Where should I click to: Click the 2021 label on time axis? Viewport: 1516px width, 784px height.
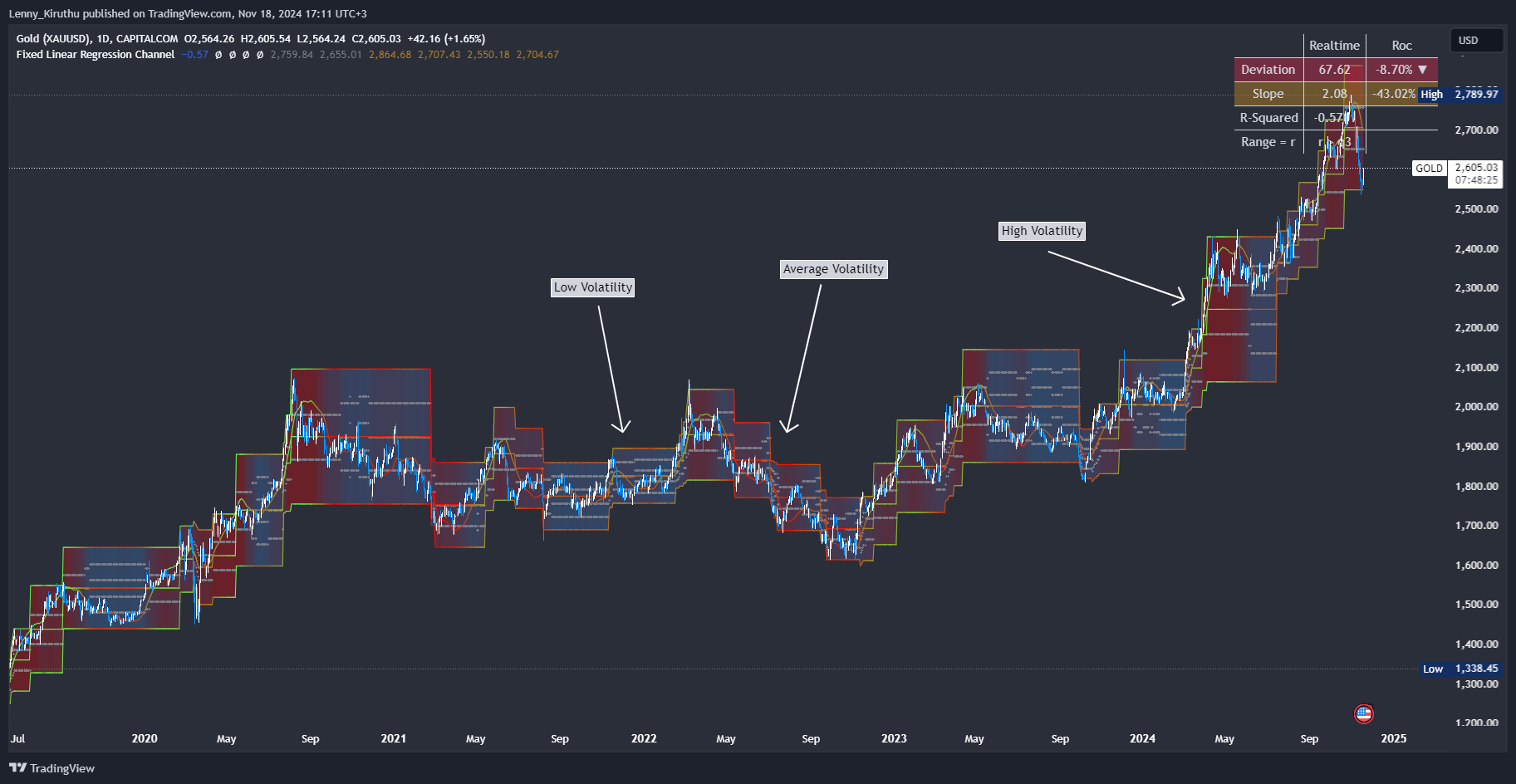(x=394, y=738)
